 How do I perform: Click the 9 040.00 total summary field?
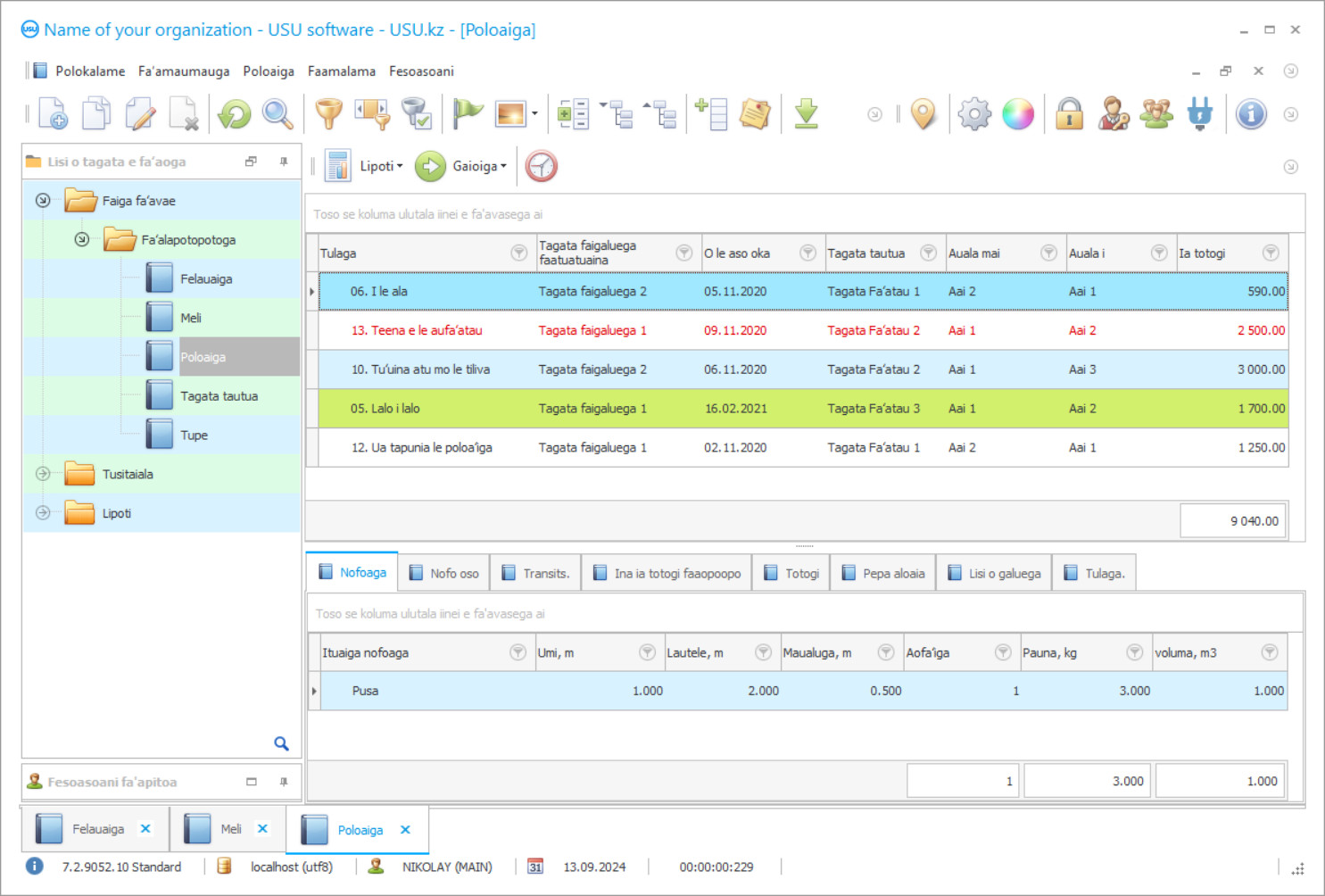1233,520
